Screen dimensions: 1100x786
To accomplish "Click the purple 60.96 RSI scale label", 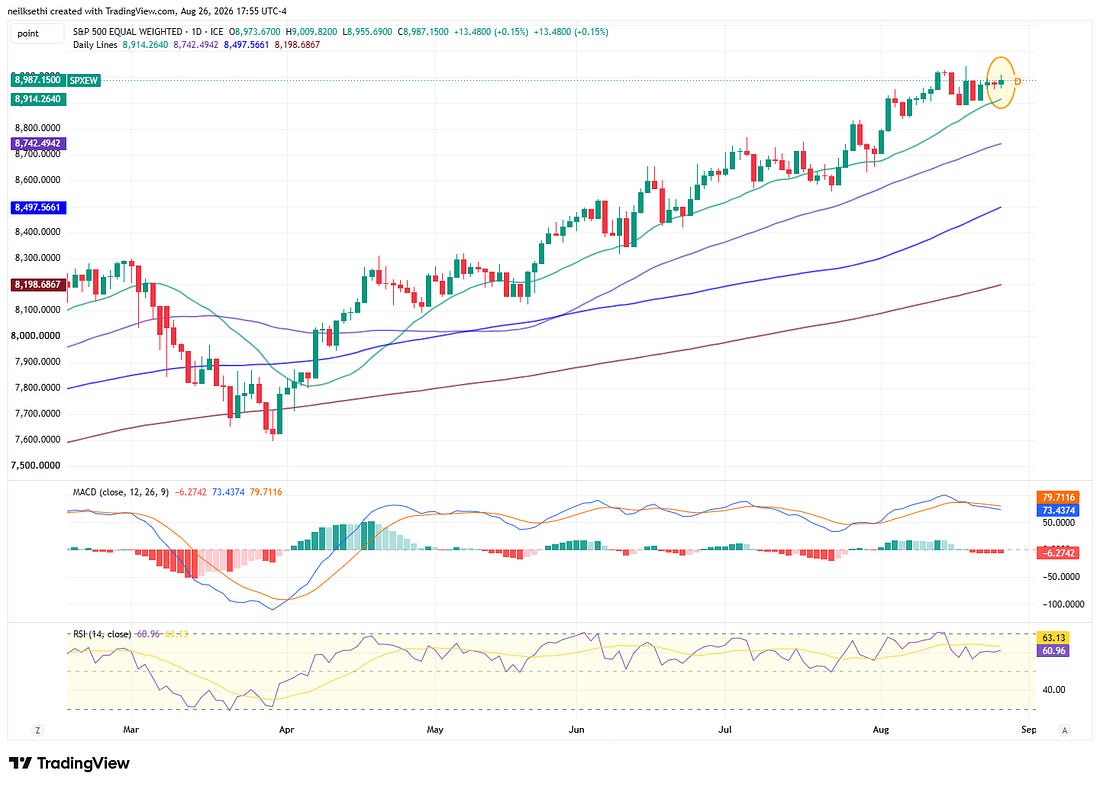I will click(x=1054, y=651).
